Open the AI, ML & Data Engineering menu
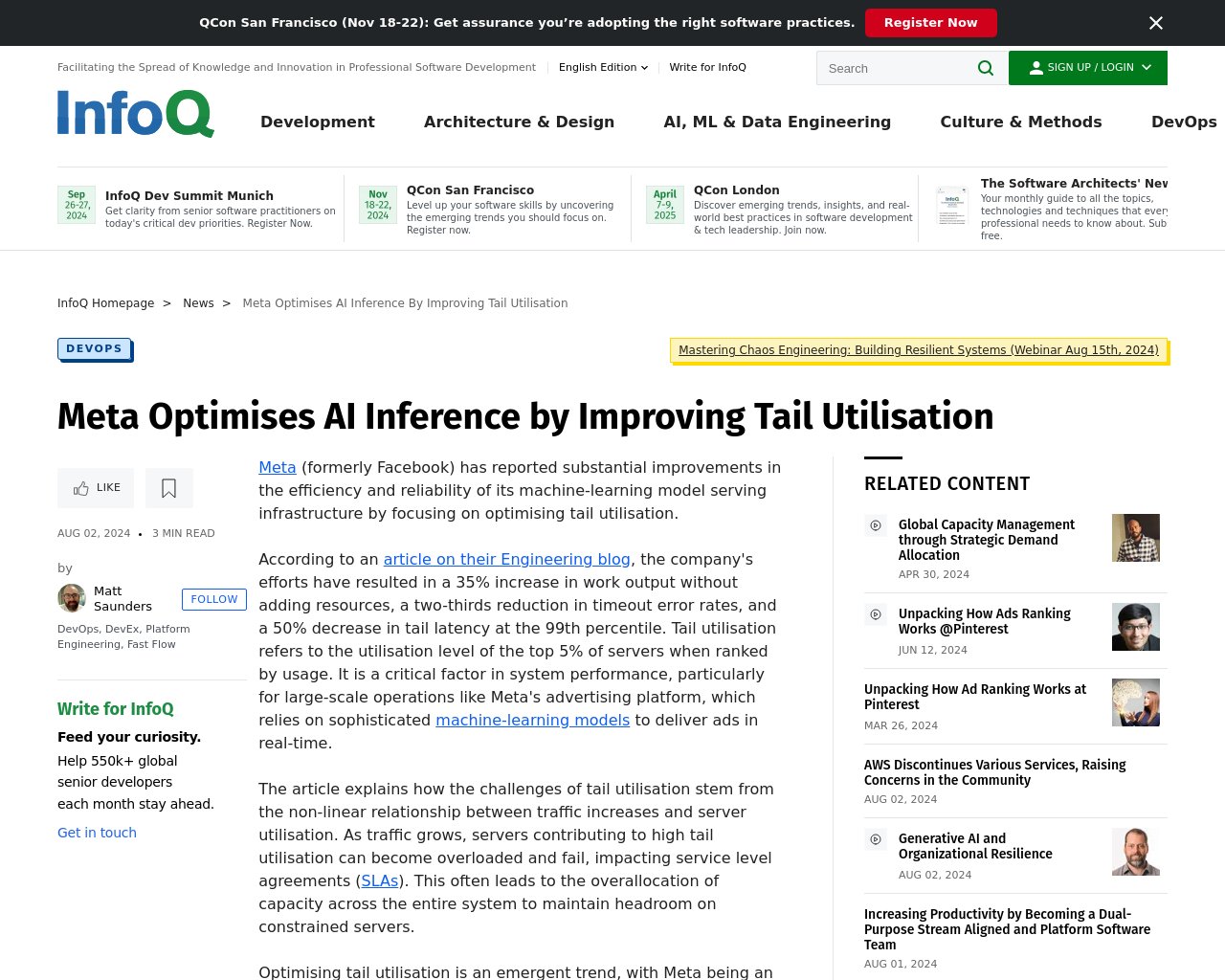The width and height of the screenshot is (1225, 980). pyautogui.click(x=777, y=122)
